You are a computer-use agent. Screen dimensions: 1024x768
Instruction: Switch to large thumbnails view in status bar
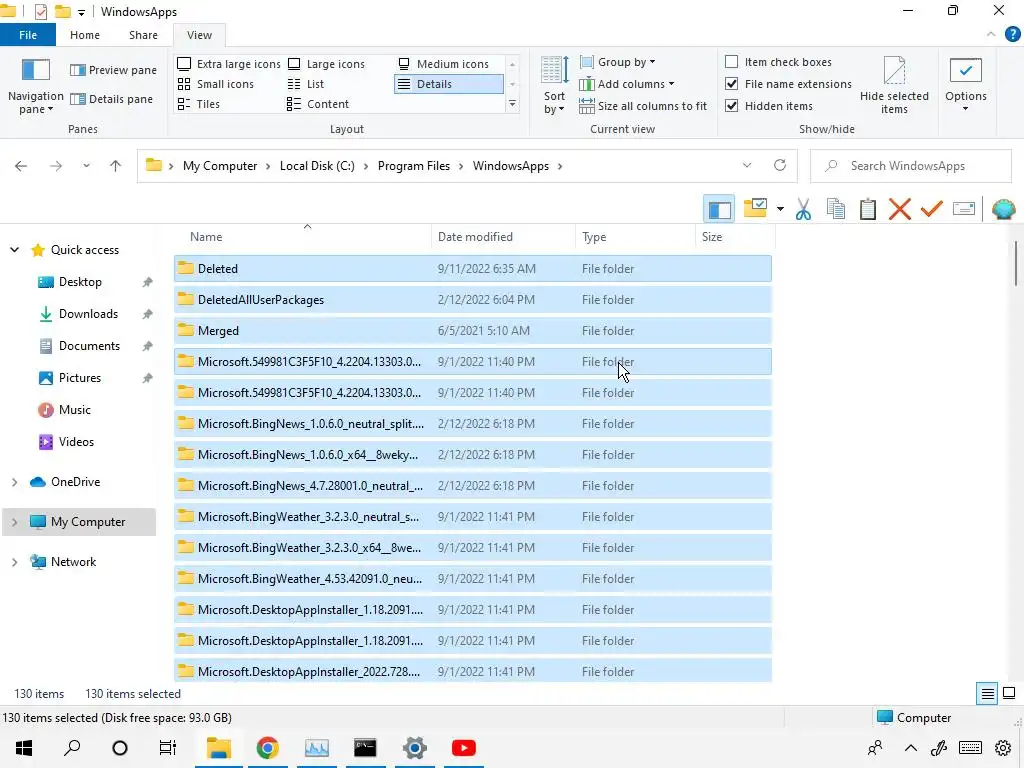pos(1009,693)
